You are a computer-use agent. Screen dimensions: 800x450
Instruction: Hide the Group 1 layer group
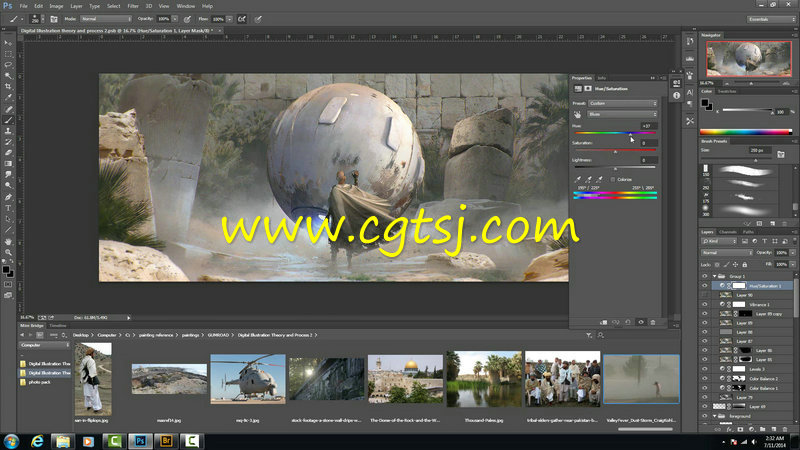(705, 276)
